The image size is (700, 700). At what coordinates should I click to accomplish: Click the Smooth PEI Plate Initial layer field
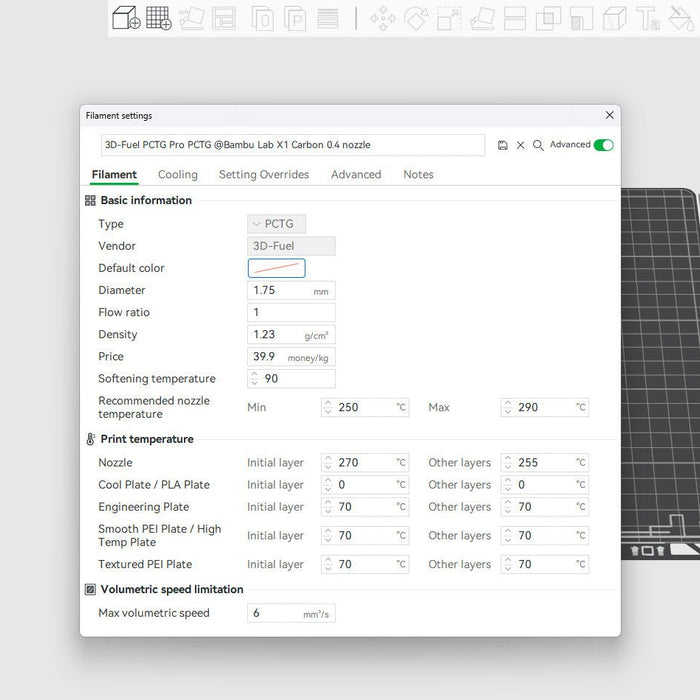coord(365,535)
